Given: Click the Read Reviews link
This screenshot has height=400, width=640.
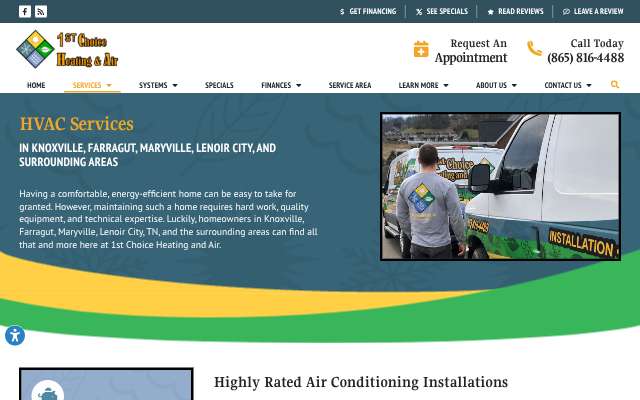Looking at the screenshot, I should pos(520,11).
